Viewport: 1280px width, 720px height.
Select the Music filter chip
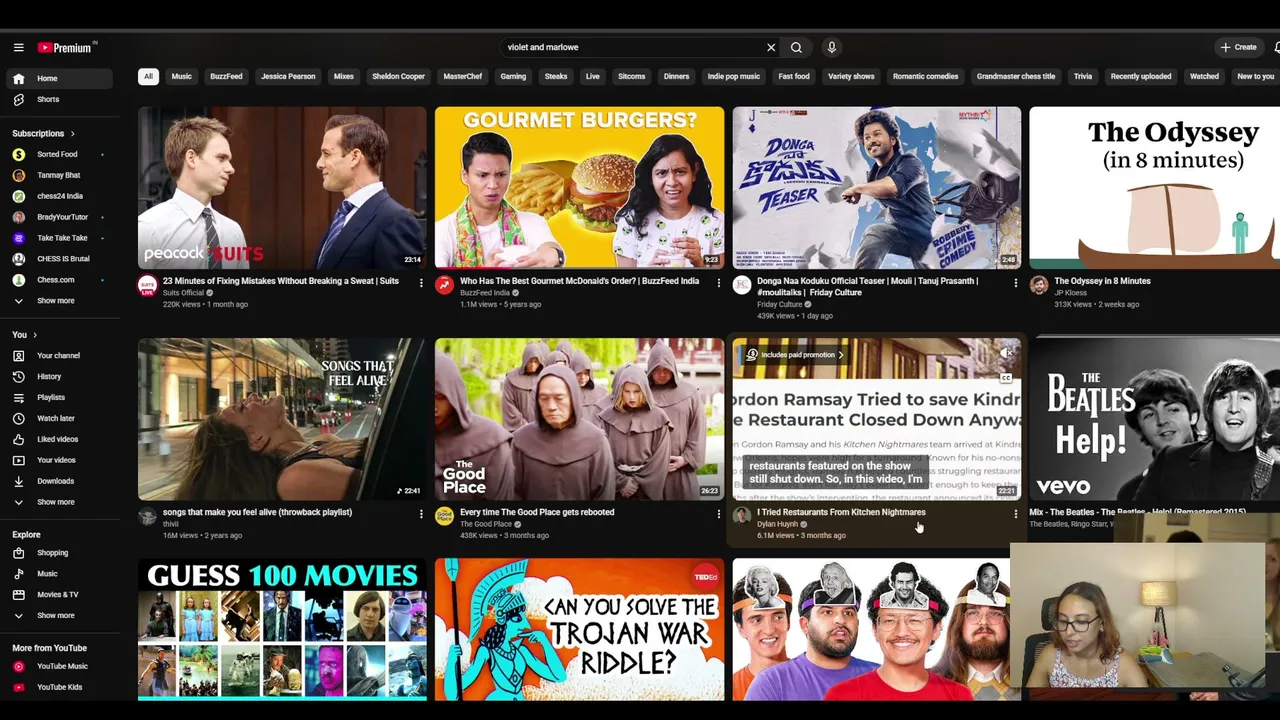181,76
